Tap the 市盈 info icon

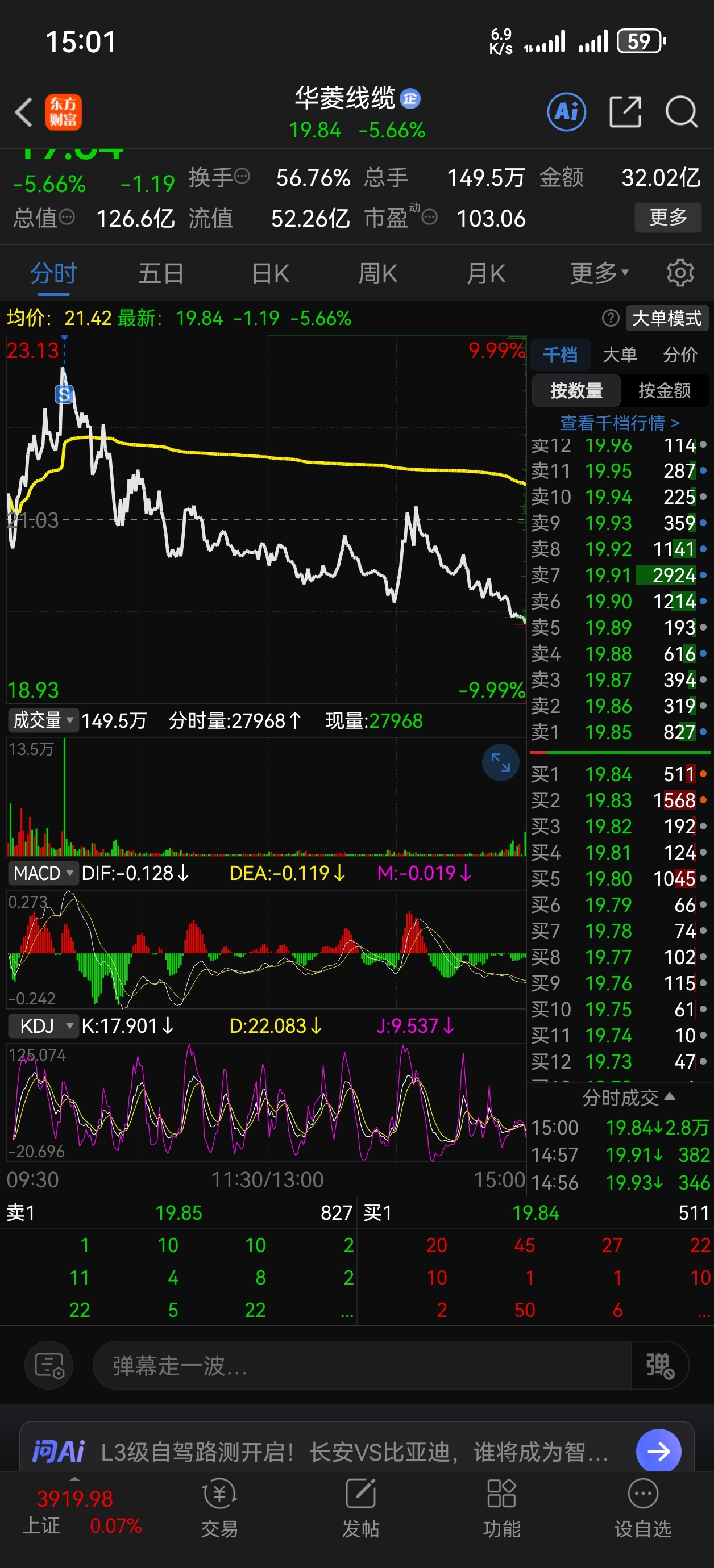[x=430, y=216]
